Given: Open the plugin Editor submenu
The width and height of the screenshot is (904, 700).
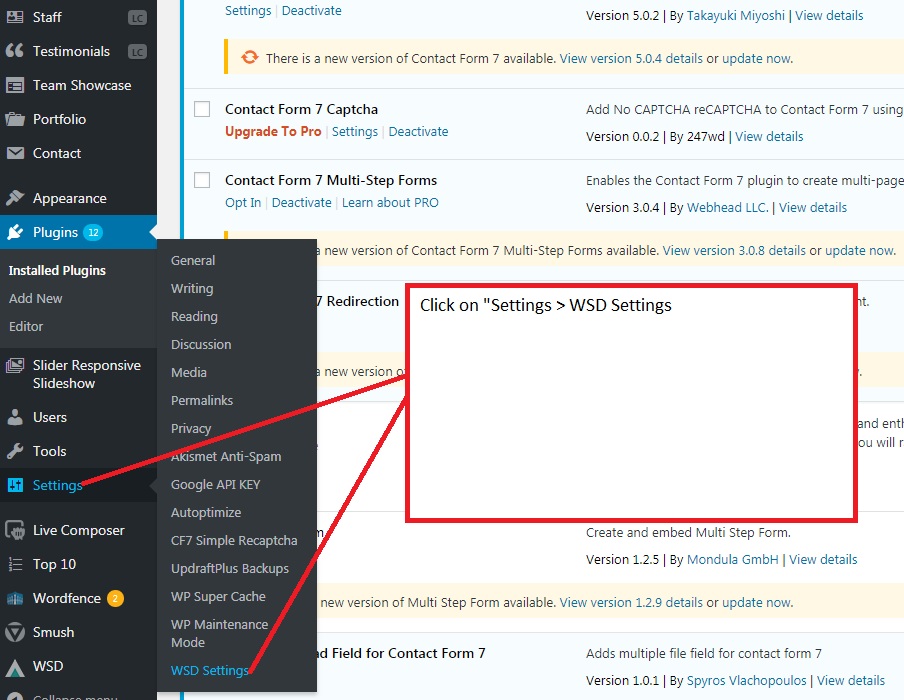Looking at the screenshot, I should (x=26, y=326).
